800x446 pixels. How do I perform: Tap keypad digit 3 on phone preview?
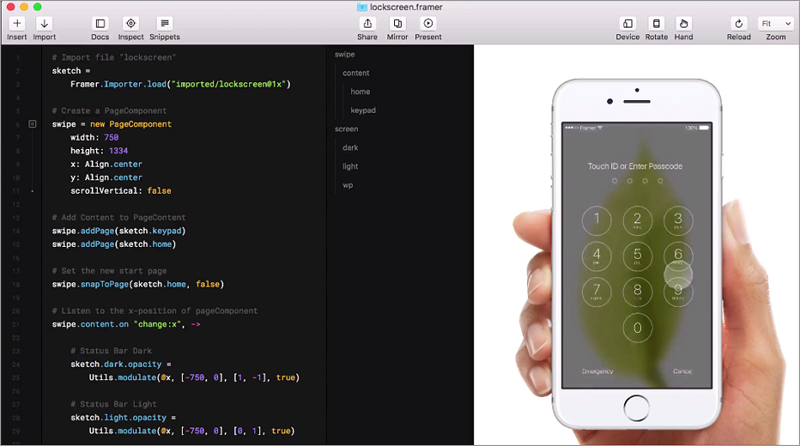[x=678, y=220]
